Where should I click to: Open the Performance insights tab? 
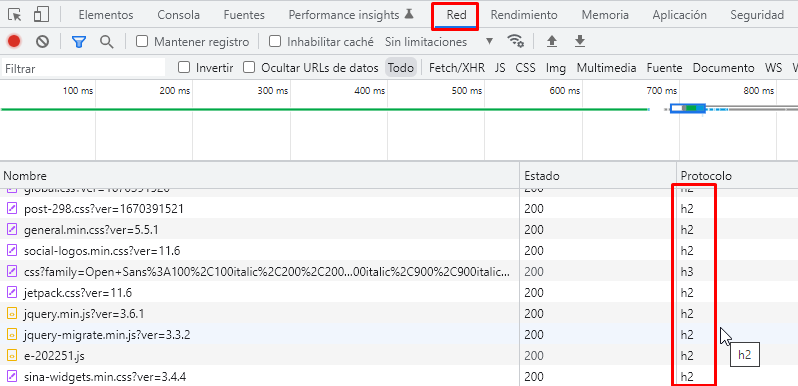coord(351,15)
